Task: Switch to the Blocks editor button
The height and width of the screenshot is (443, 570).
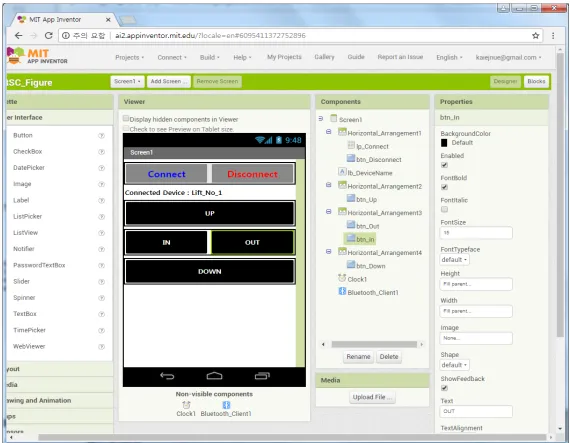Action: 536,81
